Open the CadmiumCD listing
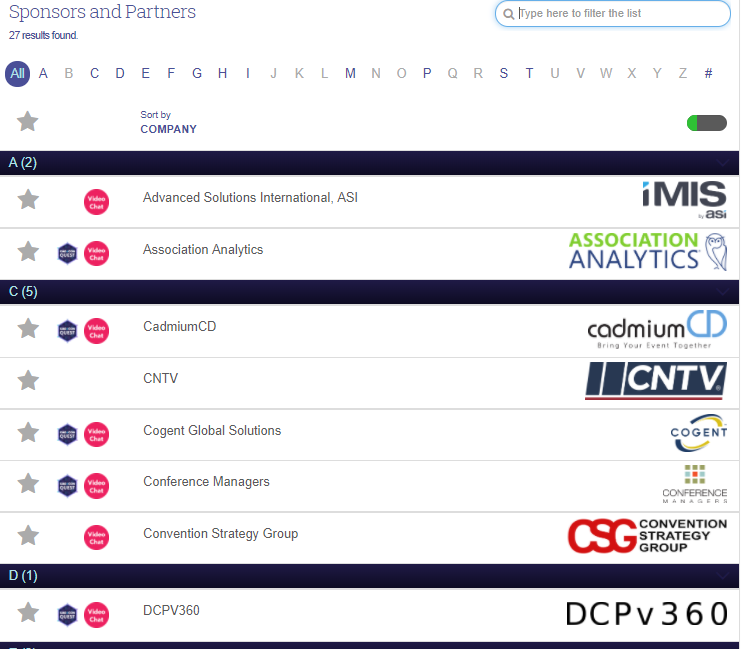750x649 pixels. tap(179, 327)
